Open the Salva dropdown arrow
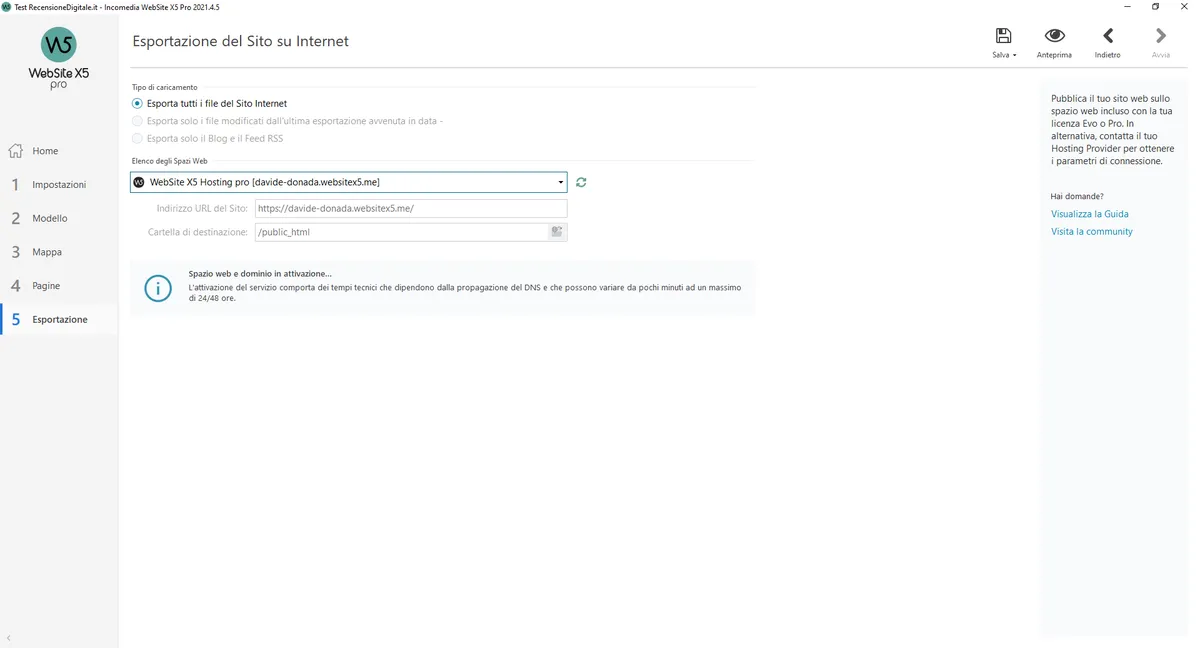1200x648 pixels. [1015, 56]
